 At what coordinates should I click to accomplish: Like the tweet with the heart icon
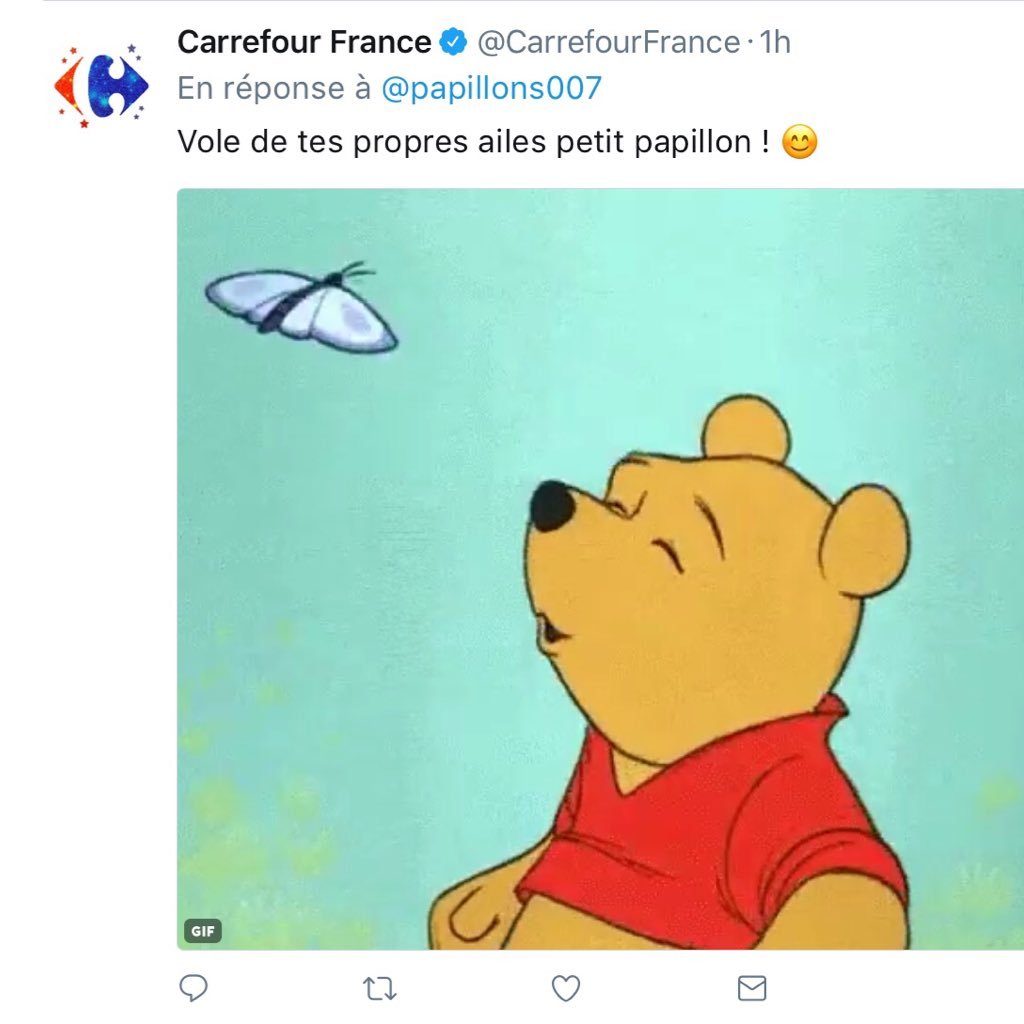click(x=566, y=988)
